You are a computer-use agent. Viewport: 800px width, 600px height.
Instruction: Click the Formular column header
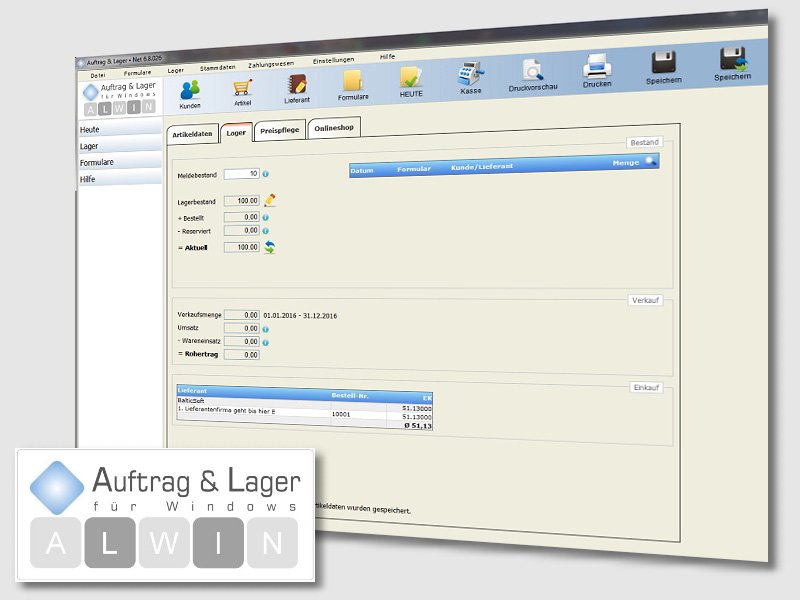coord(414,169)
